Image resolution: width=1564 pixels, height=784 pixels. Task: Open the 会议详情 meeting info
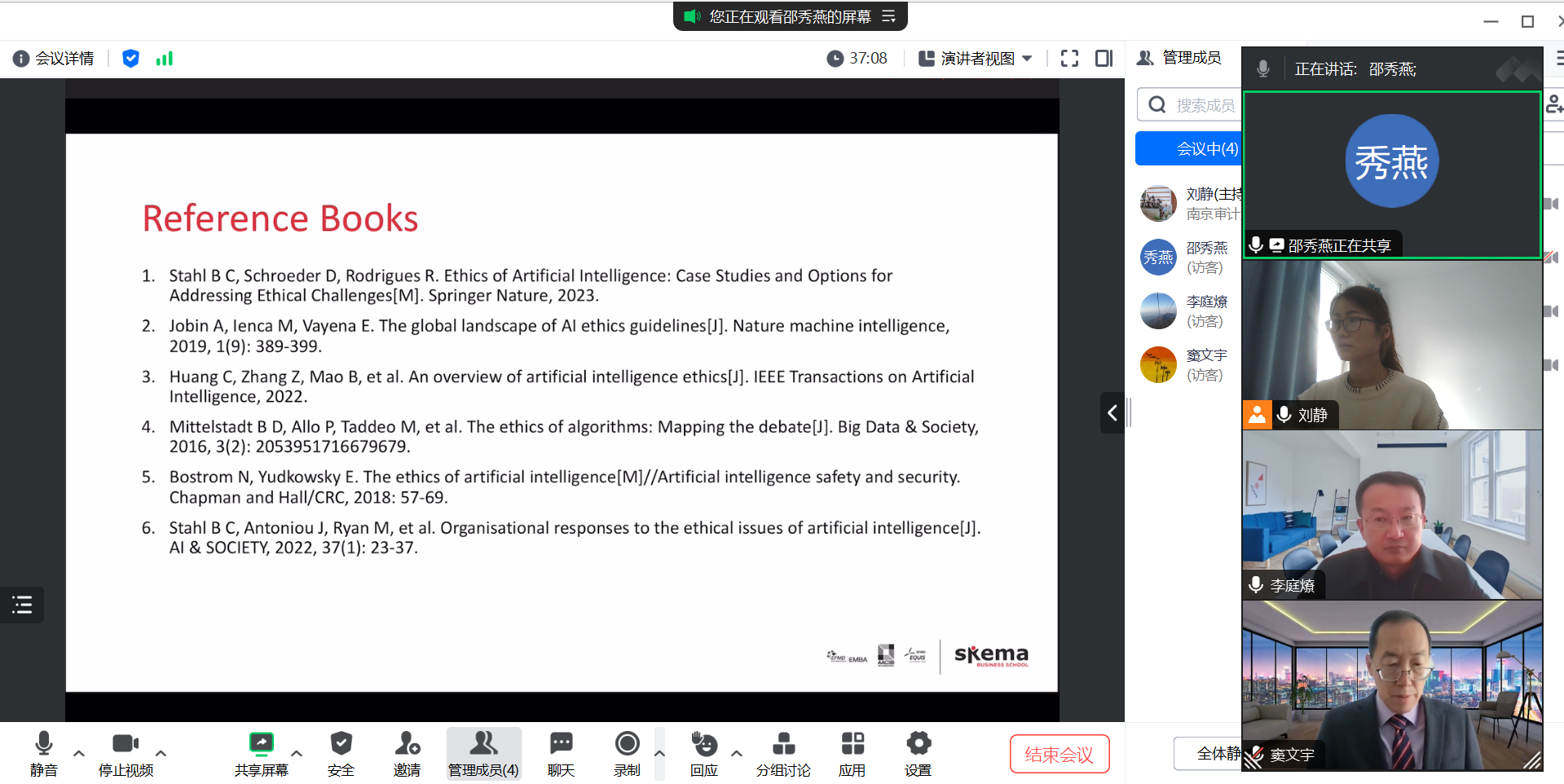[x=54, y=59]
